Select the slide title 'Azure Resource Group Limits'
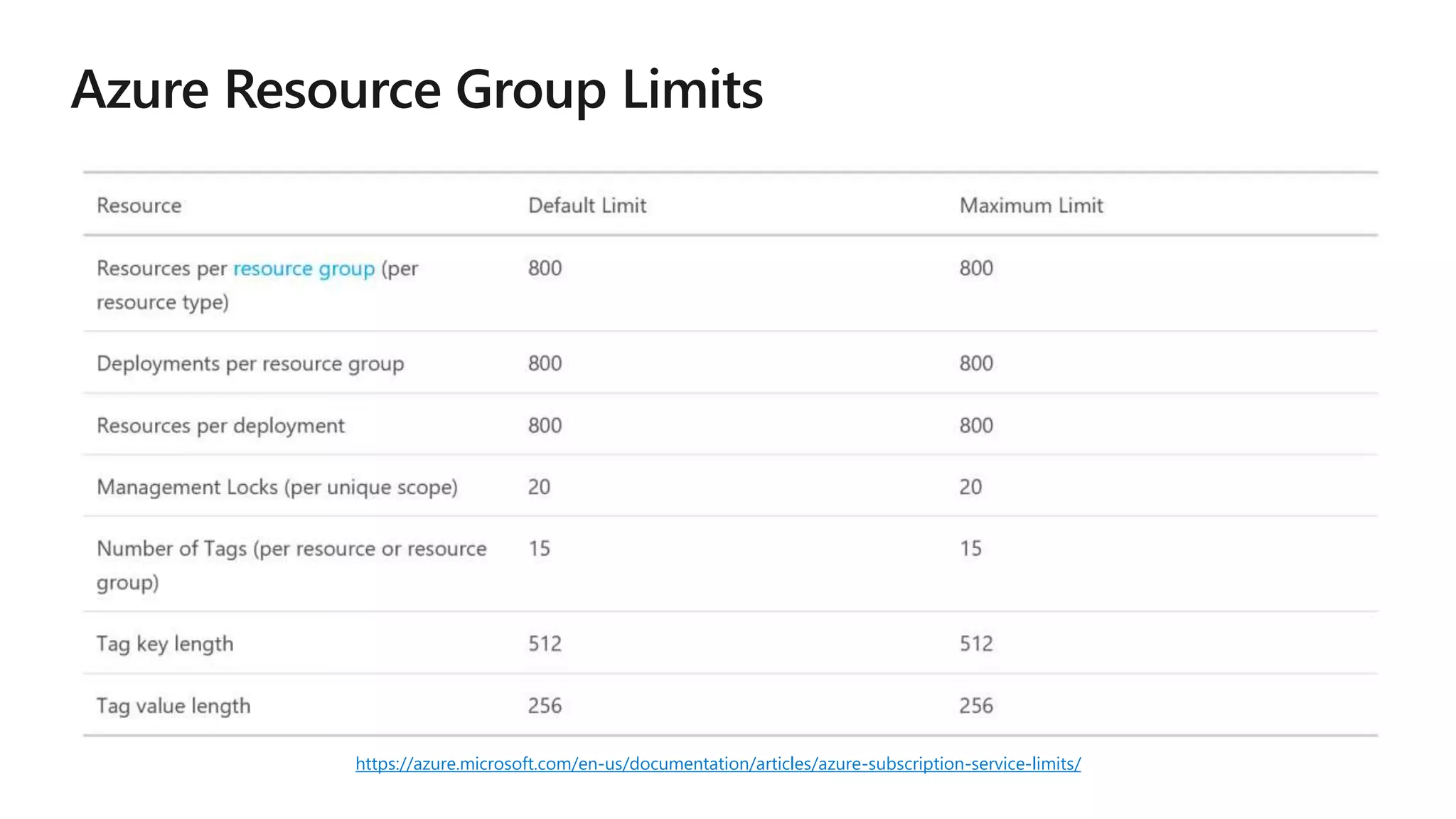This screenshot has width=1456, height=819. click(417, 90)
